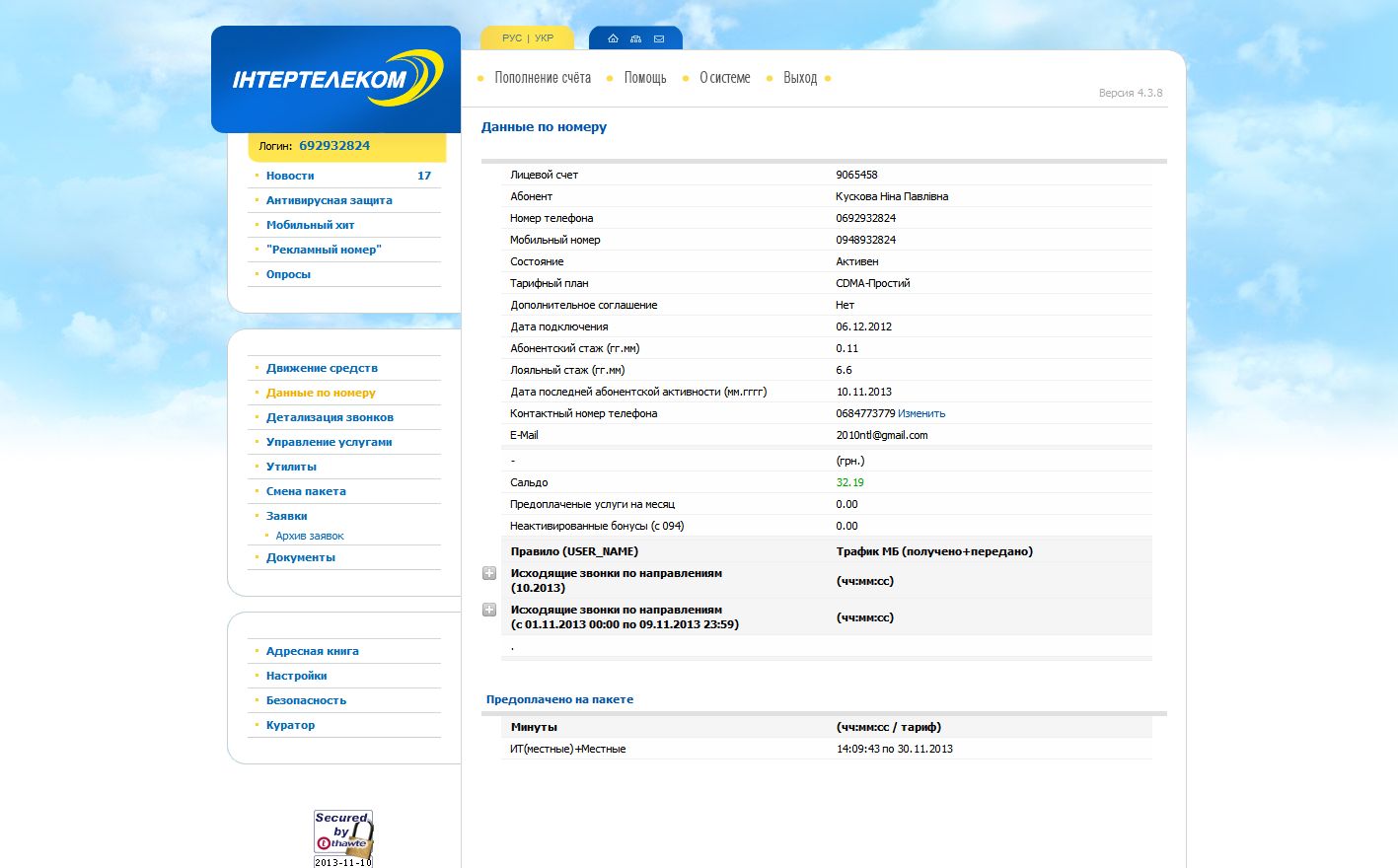
Task: Switch language to УКР
Action: click(x=545, y=38)
